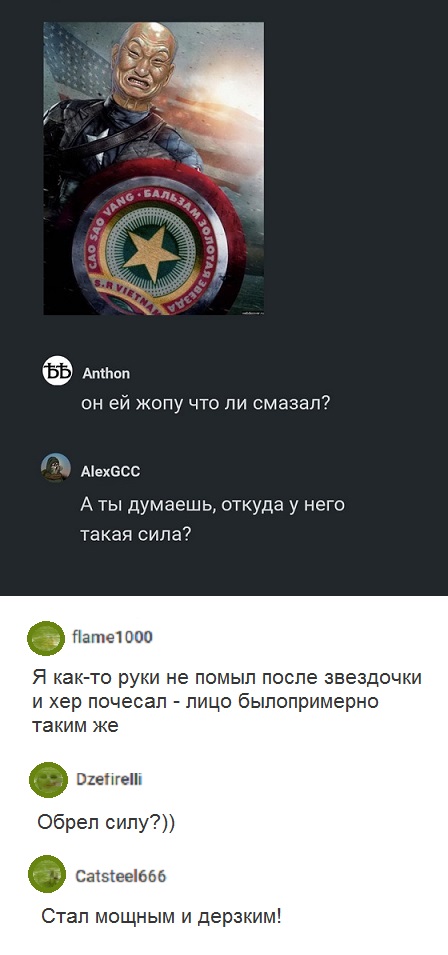448x955 pixels.
Task: Open Anthon's round avatar icon
Action: point(57,371)
